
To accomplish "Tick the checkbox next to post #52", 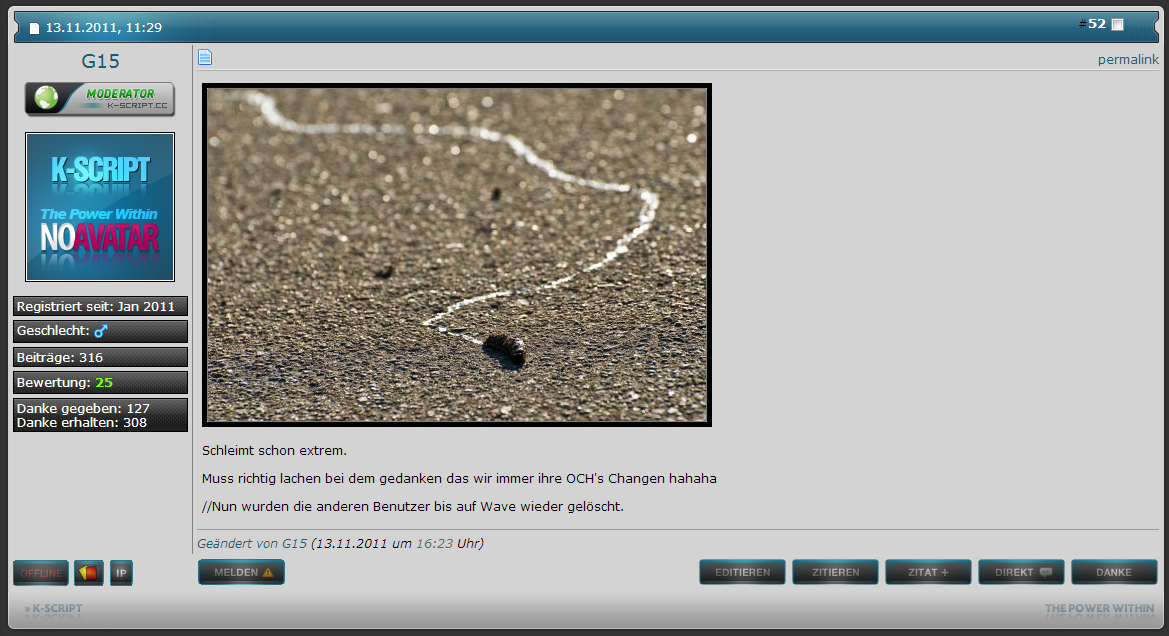I will click(x=1117, y=25).
